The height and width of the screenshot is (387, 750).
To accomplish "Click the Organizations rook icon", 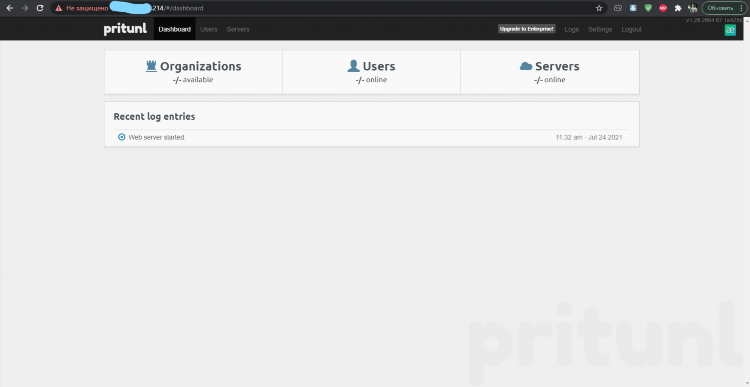I will point(152,66).
